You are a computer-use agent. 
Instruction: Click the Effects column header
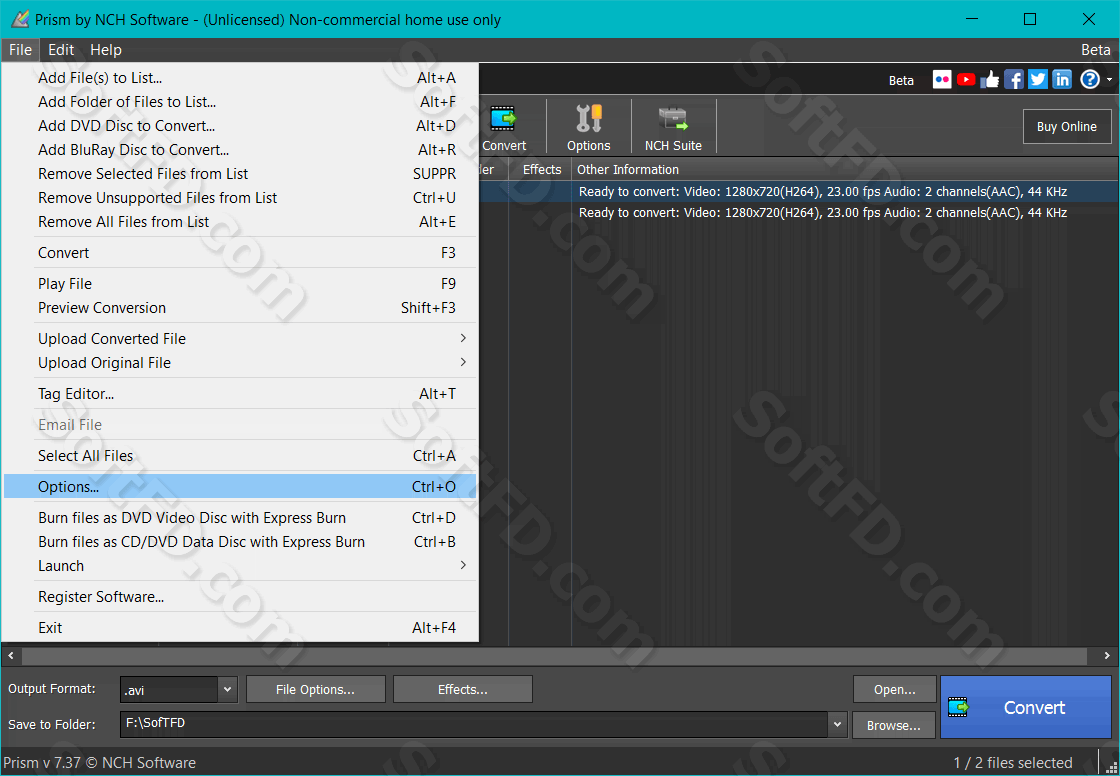pyautogui.click(x=541, y=169)
